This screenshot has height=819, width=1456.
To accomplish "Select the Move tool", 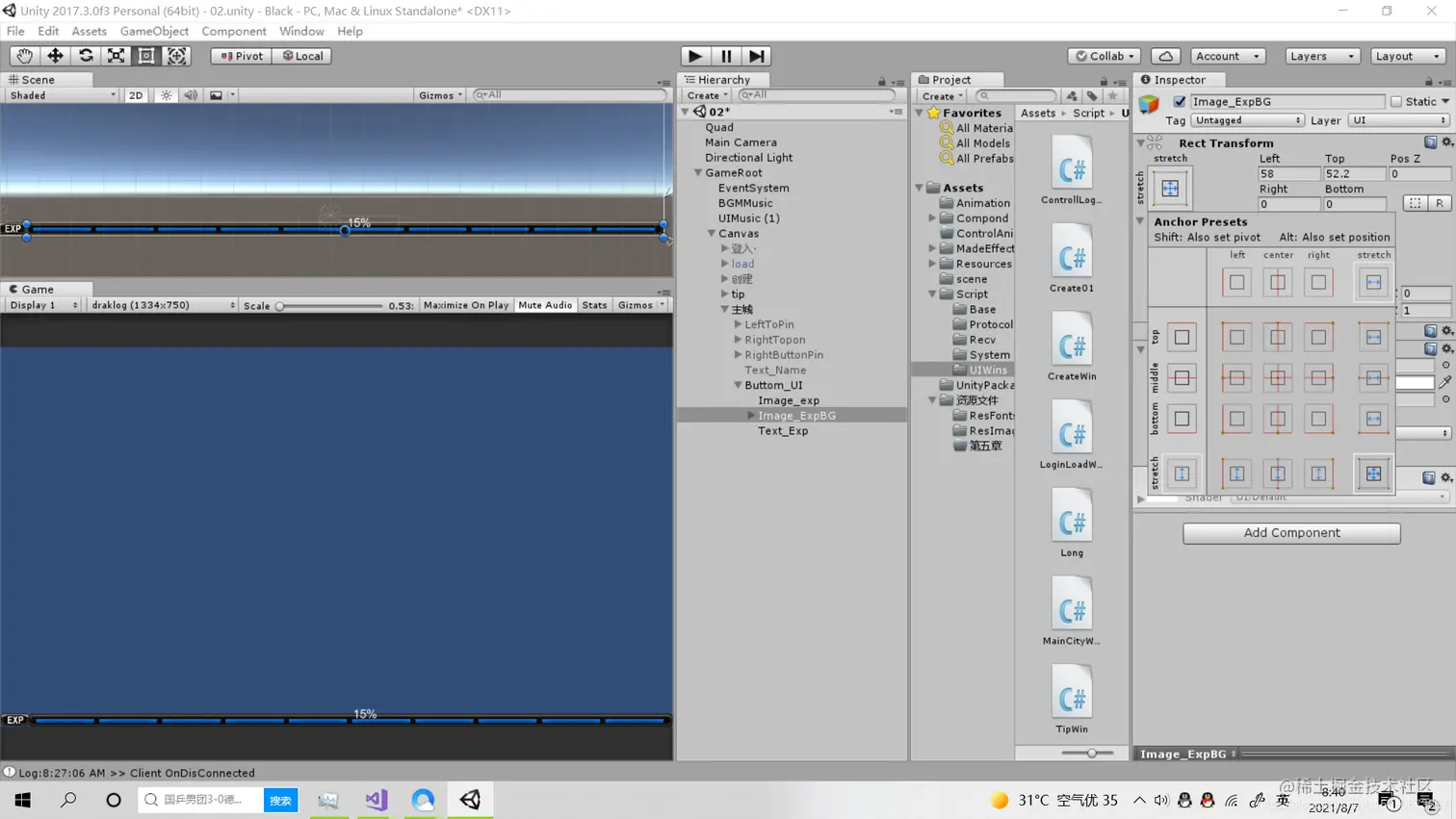I will 55,56.
